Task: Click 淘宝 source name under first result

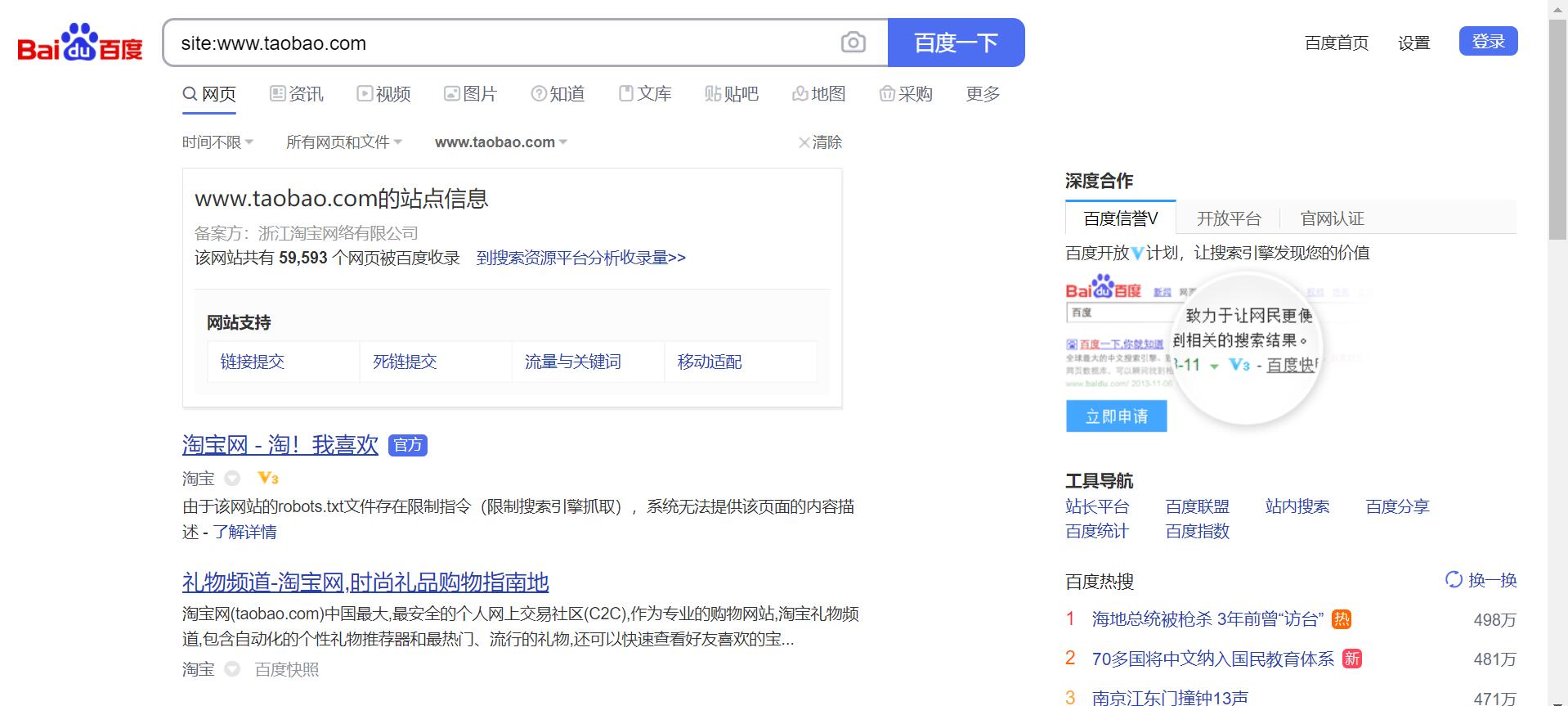Action: coord(199,478)
